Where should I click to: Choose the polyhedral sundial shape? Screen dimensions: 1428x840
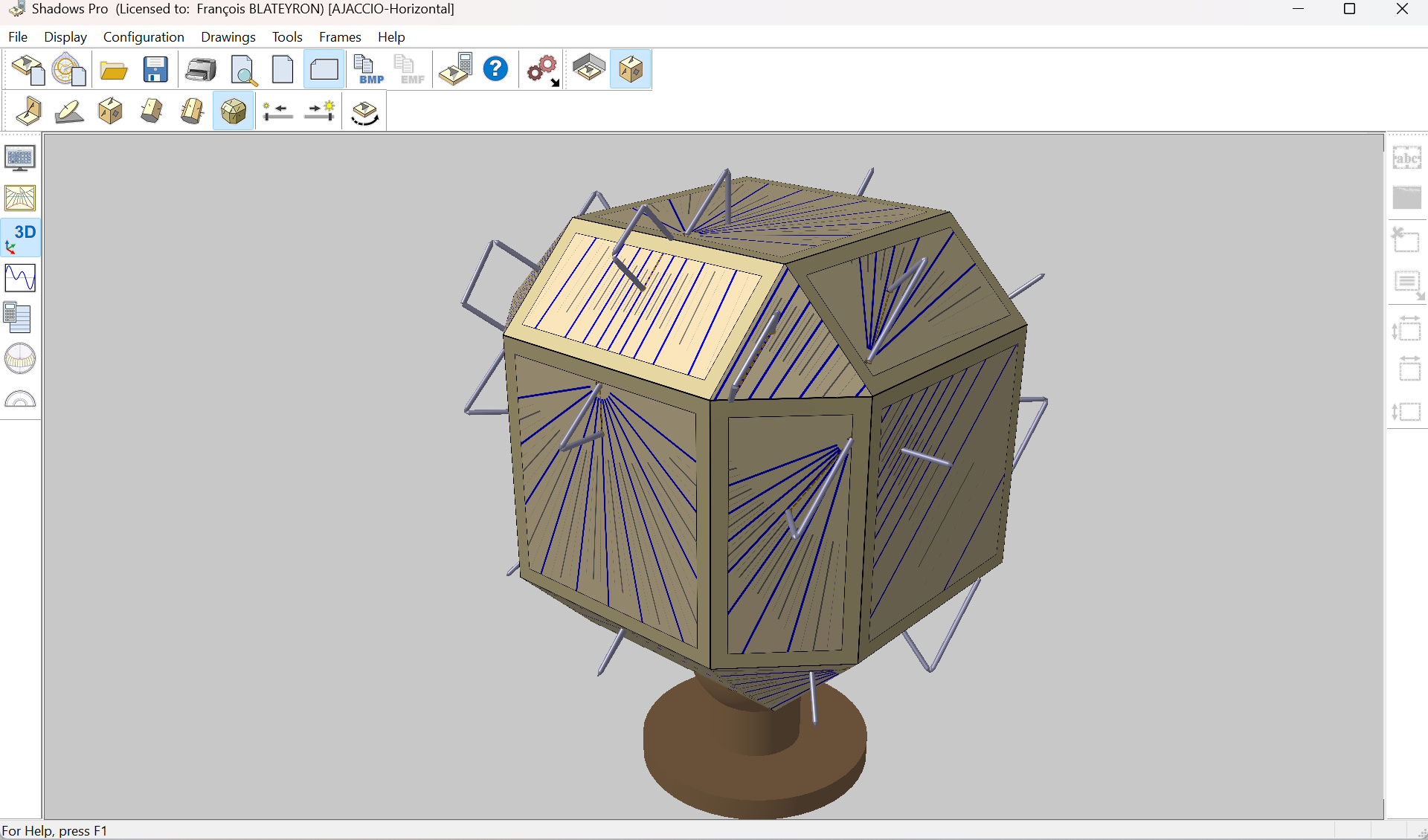coord(234,112)
